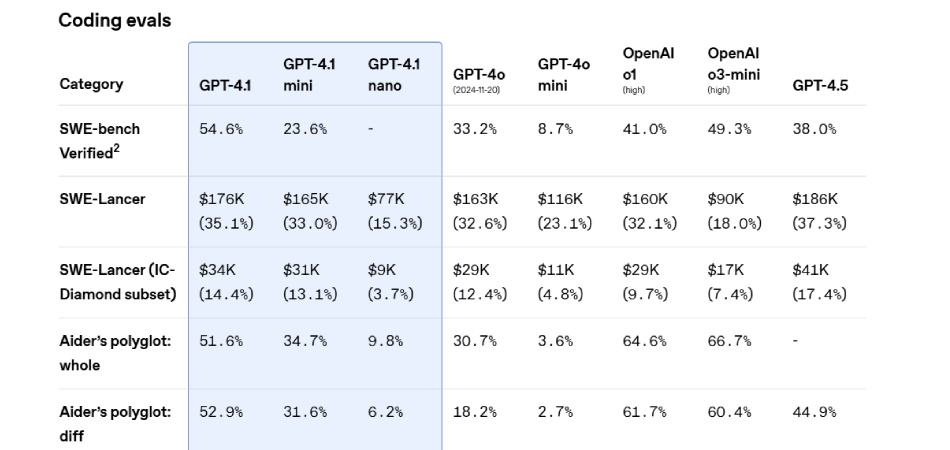Select the GPT-4.1 column header
This screenshot has height=450, width=950.
(225, 85)
